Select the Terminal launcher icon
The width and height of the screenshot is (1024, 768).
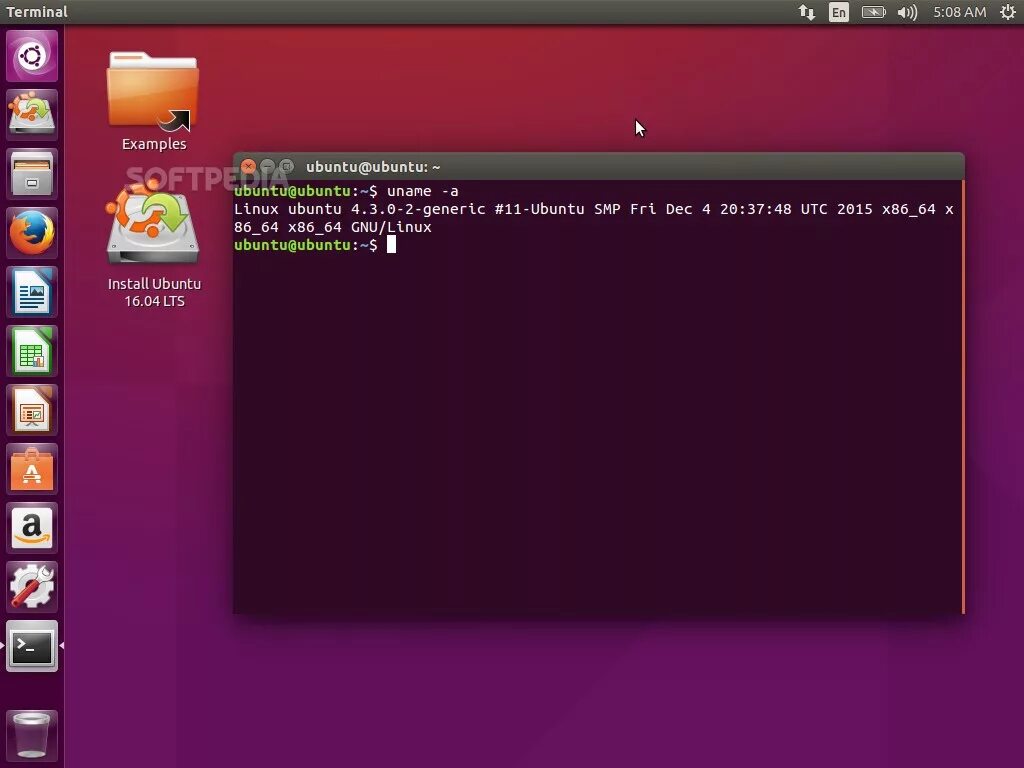(x=31, y=646)
